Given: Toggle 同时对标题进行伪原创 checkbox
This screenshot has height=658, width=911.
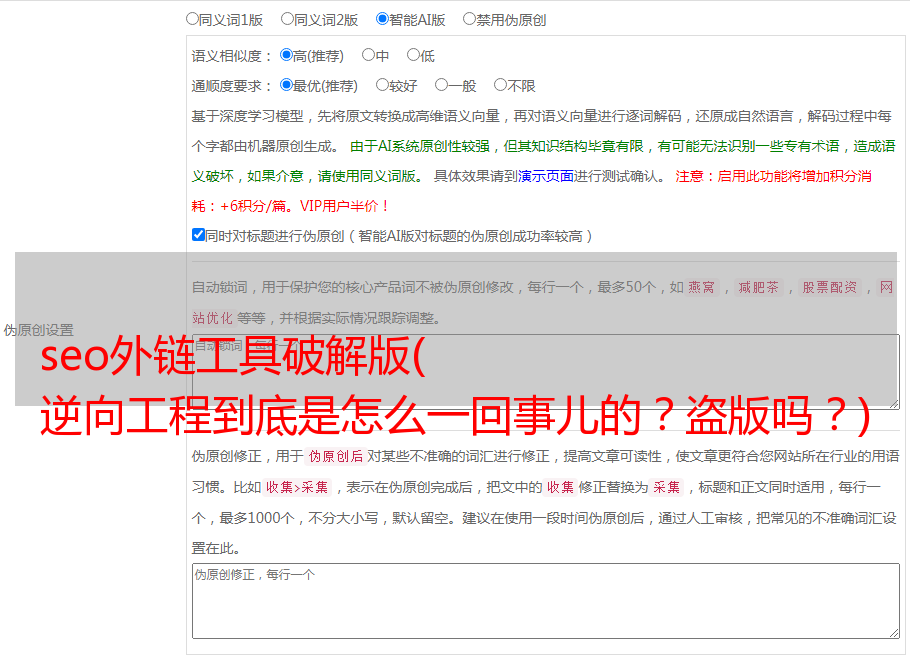Looking at the screenshot, I should click(x=198, y=235).
